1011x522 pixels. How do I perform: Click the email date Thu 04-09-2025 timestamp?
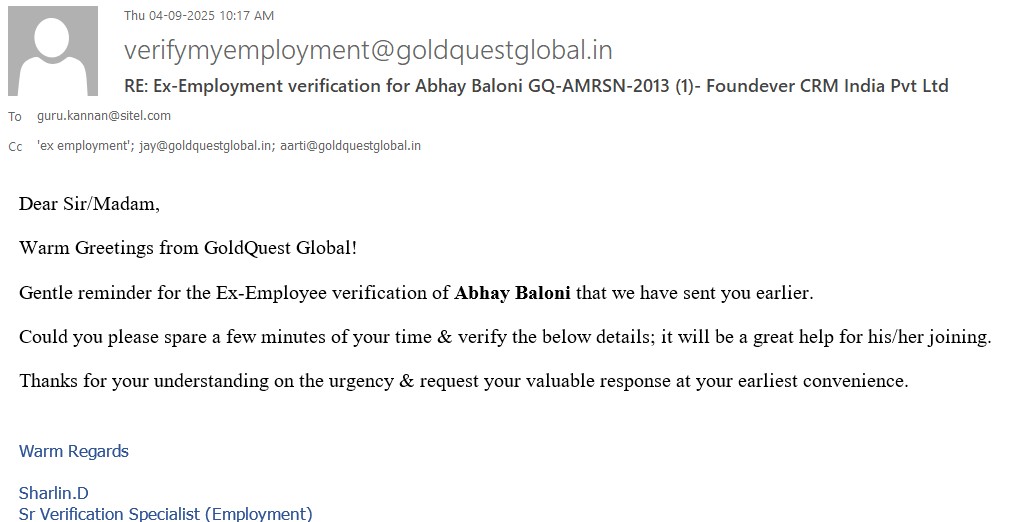point(198,16)
